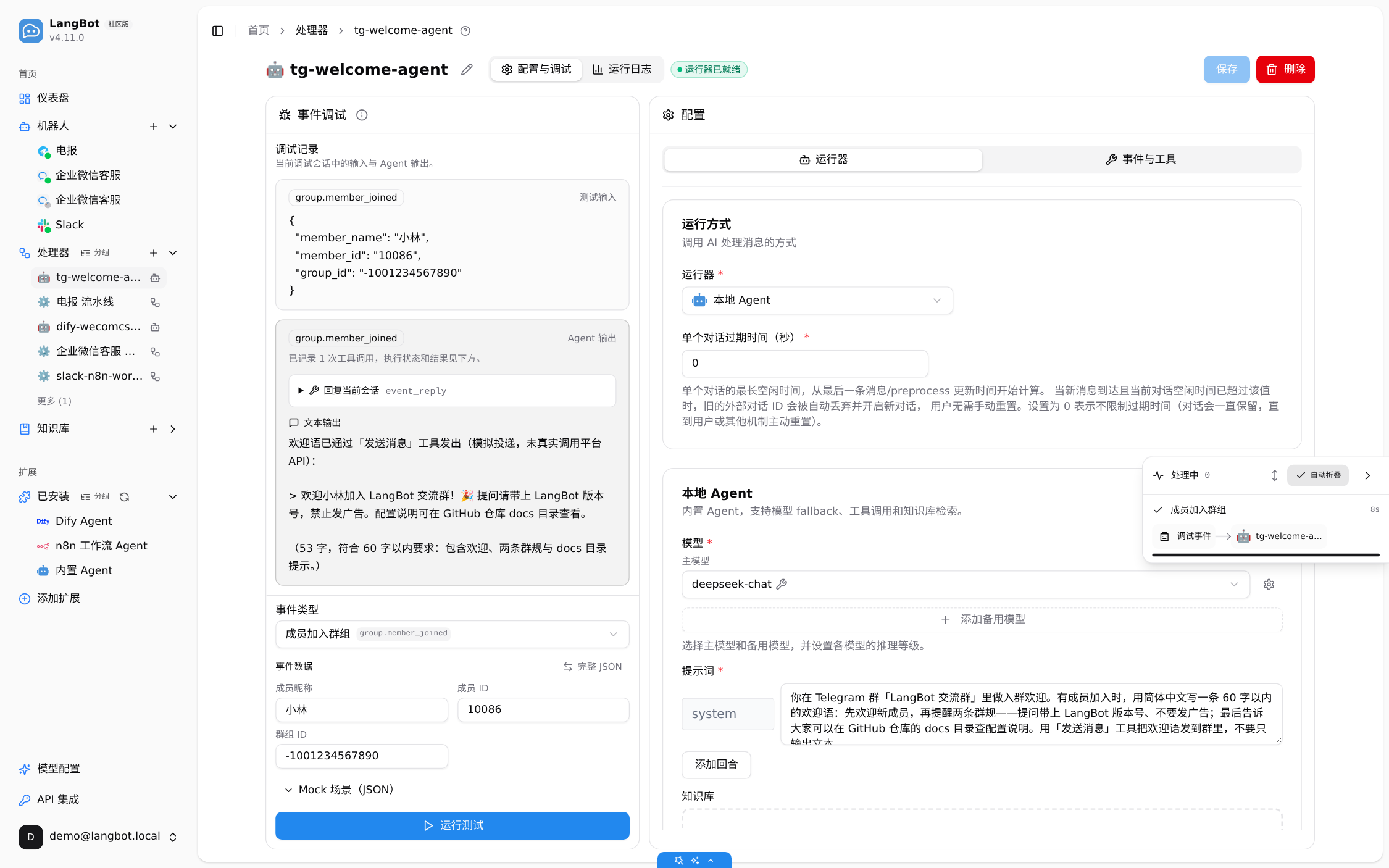Select the 配置与调试 tab

click(x=536, y=70)
